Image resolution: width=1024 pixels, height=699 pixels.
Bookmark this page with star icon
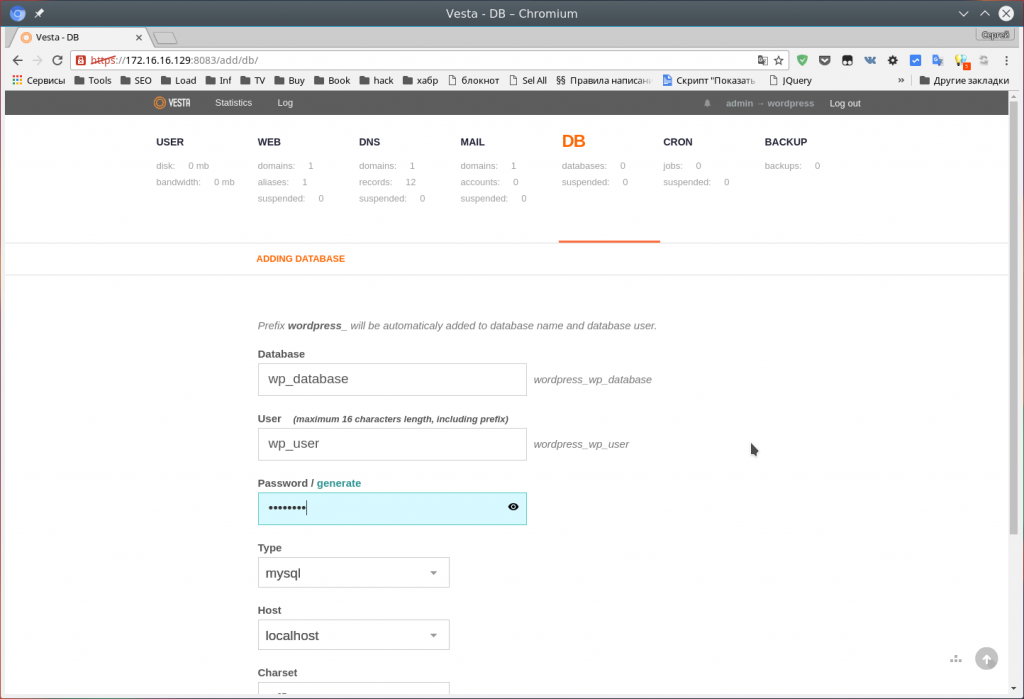pos(779,60)
